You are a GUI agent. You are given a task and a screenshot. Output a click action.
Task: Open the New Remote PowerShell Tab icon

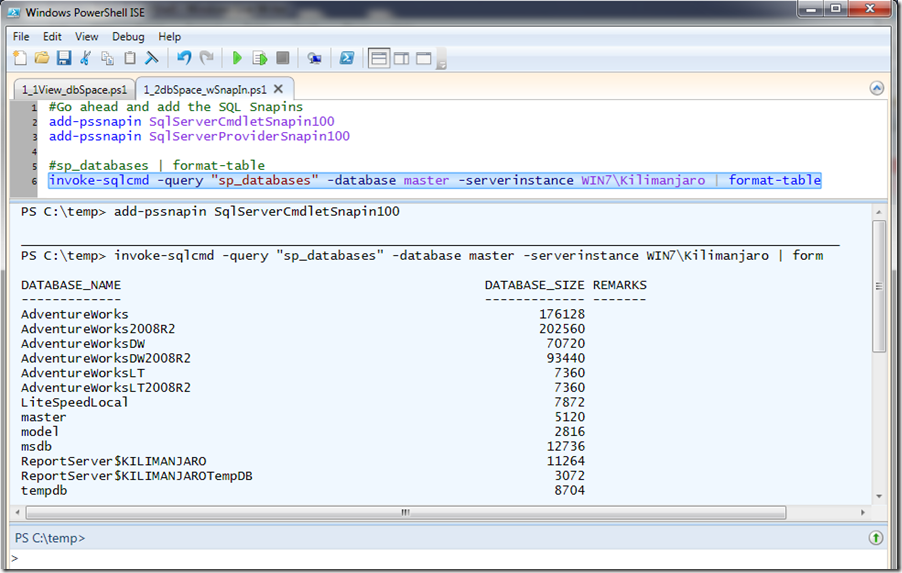315,58
